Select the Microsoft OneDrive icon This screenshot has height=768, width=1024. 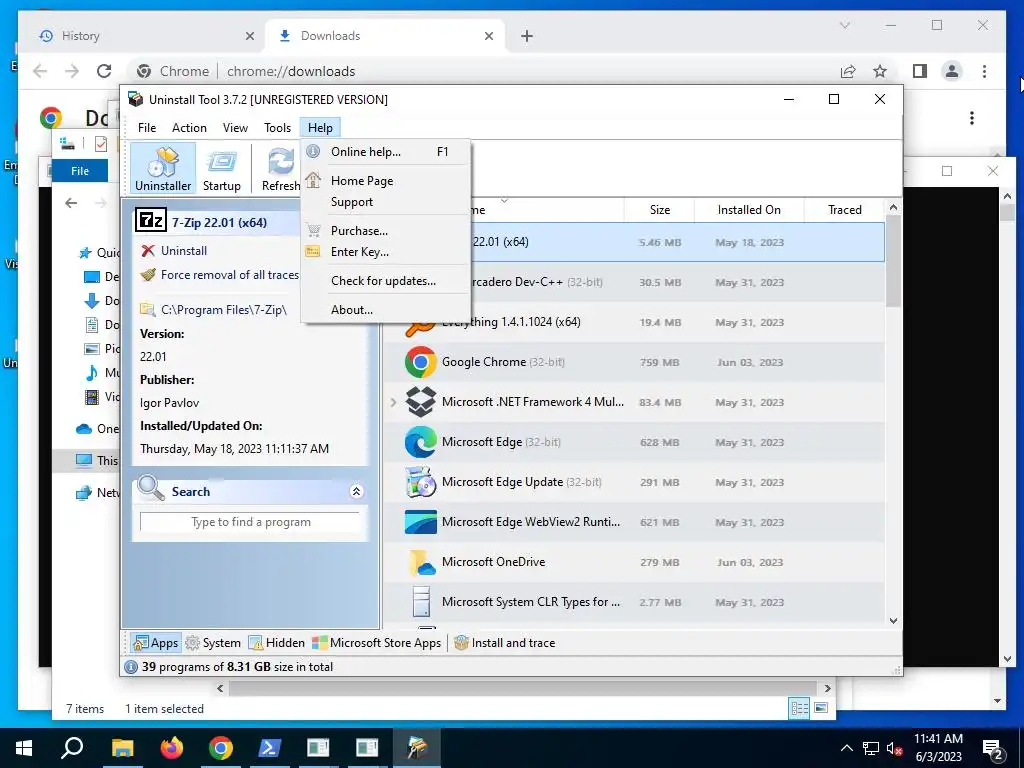[x=421, y=562]
